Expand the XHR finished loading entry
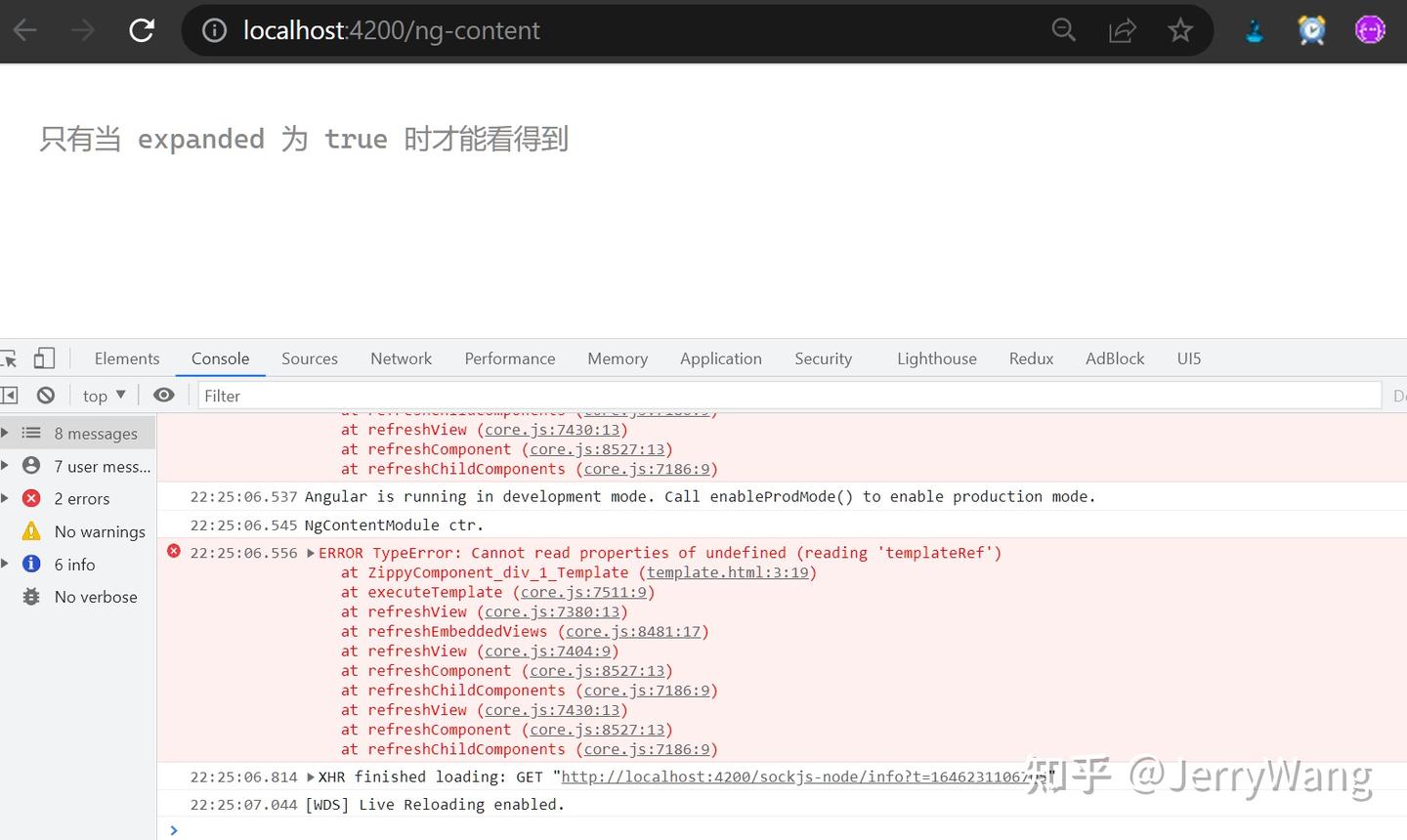This screenshot has height=840, width=1407. [x=311, y=777]
